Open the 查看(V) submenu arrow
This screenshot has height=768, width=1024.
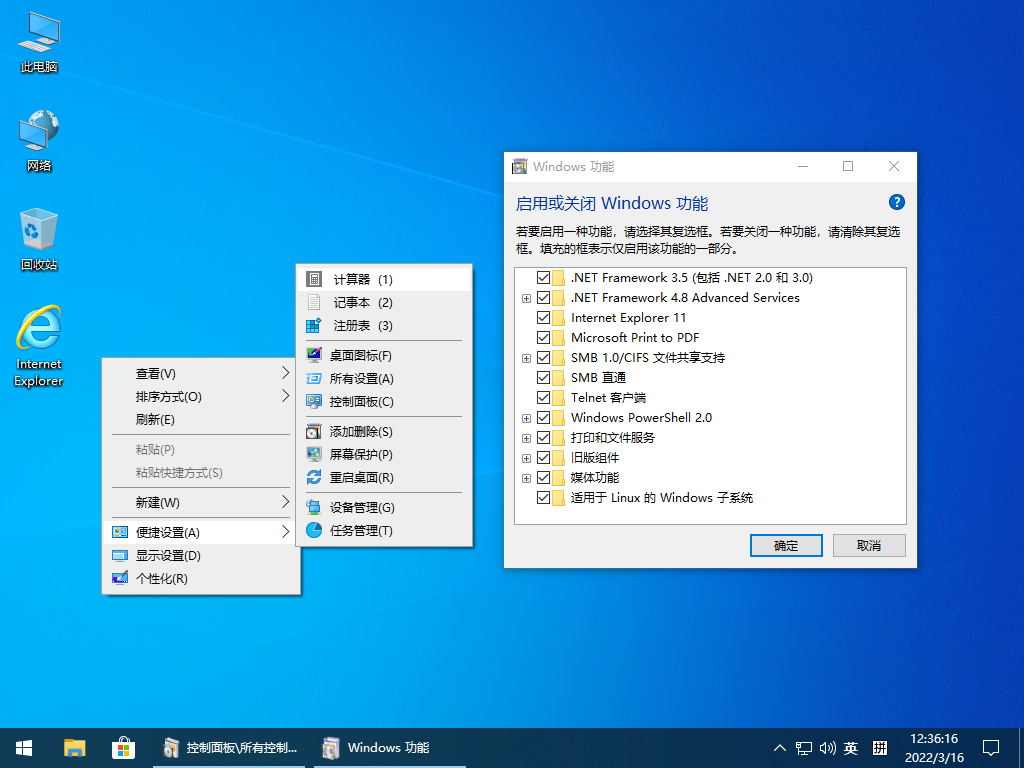click(285, 373)
